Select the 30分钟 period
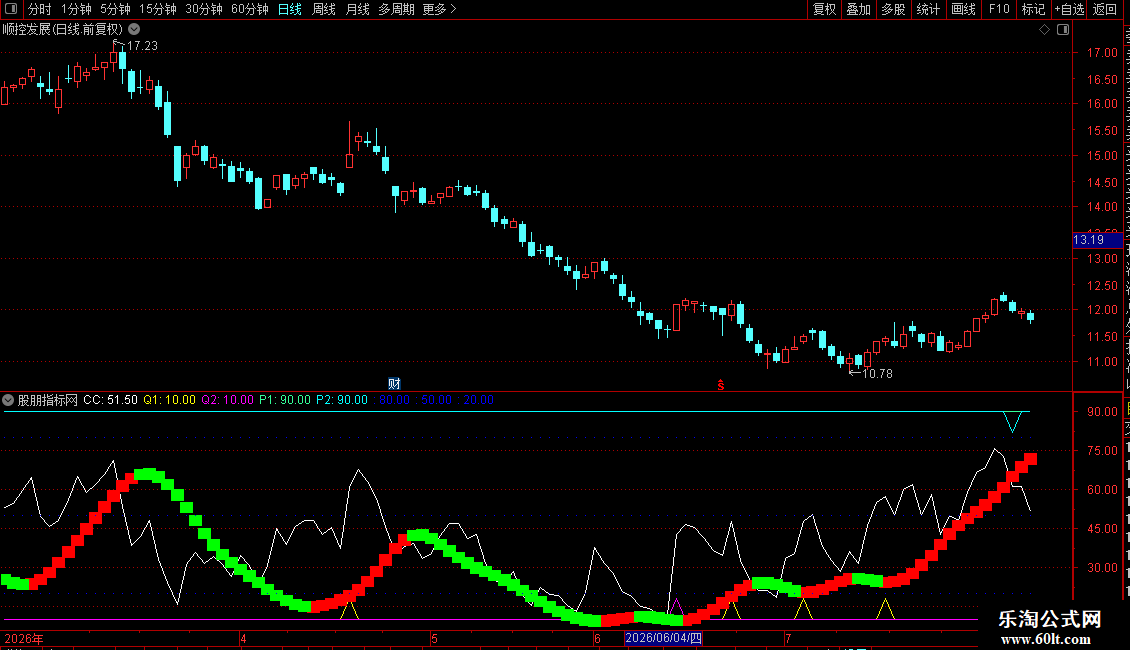The width and height of the screenshot is (1130, 650). [x=204, y=9]
